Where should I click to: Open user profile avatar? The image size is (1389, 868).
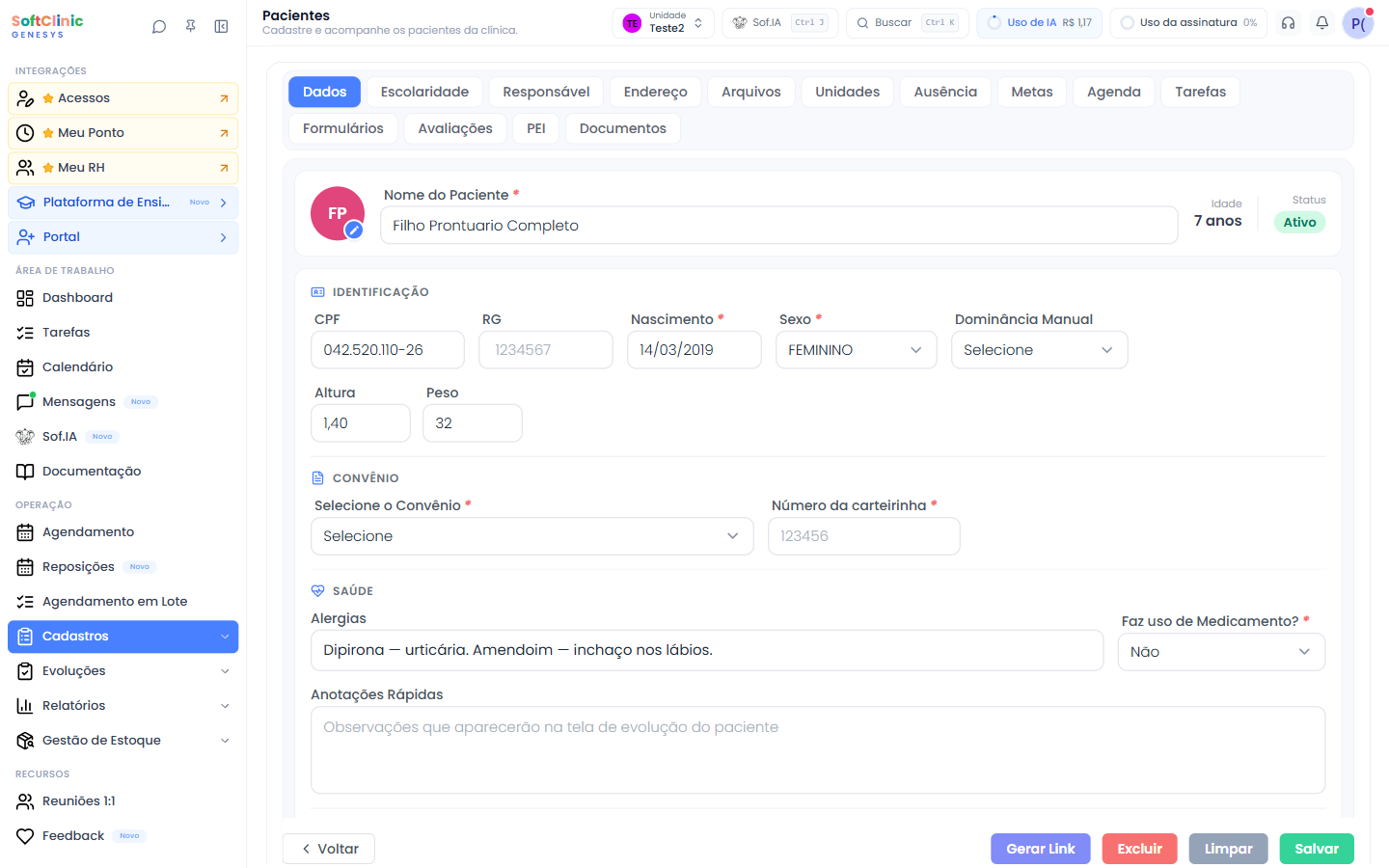coord(1358,23)
